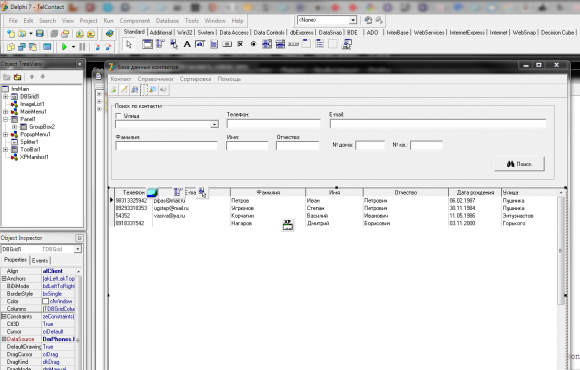The width and height of the screenshot is (580, 370).
Task: Click the green Run arrow icon
Action: [x=64, y=47]
